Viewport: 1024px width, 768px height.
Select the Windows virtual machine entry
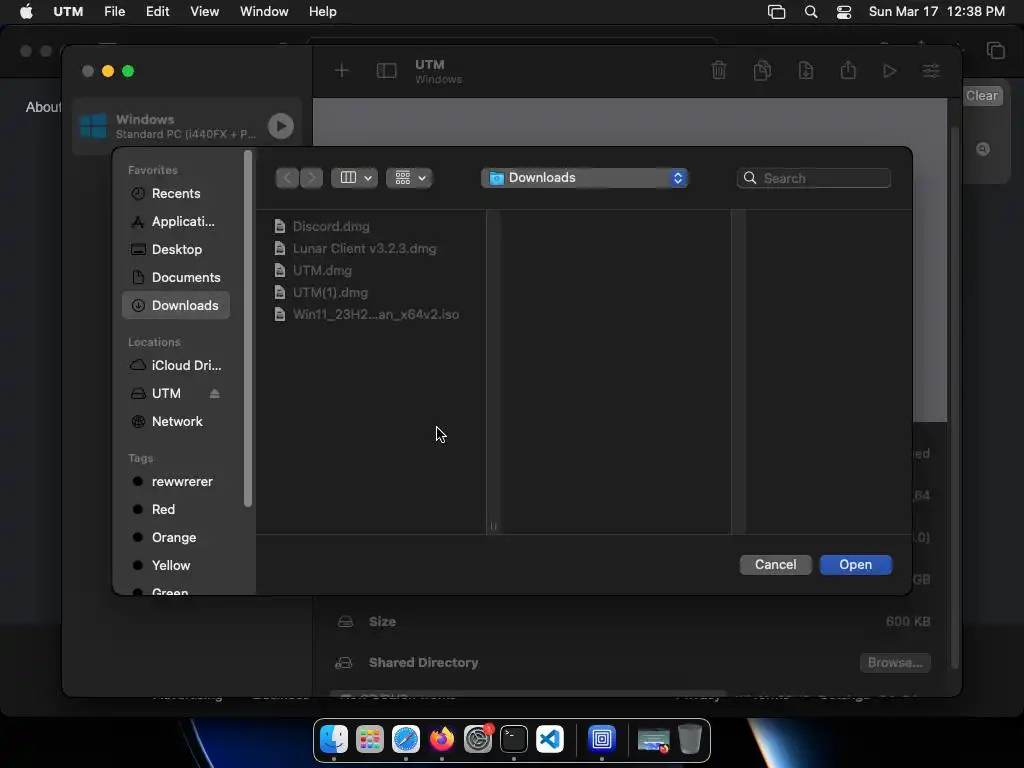pos(187,126)
